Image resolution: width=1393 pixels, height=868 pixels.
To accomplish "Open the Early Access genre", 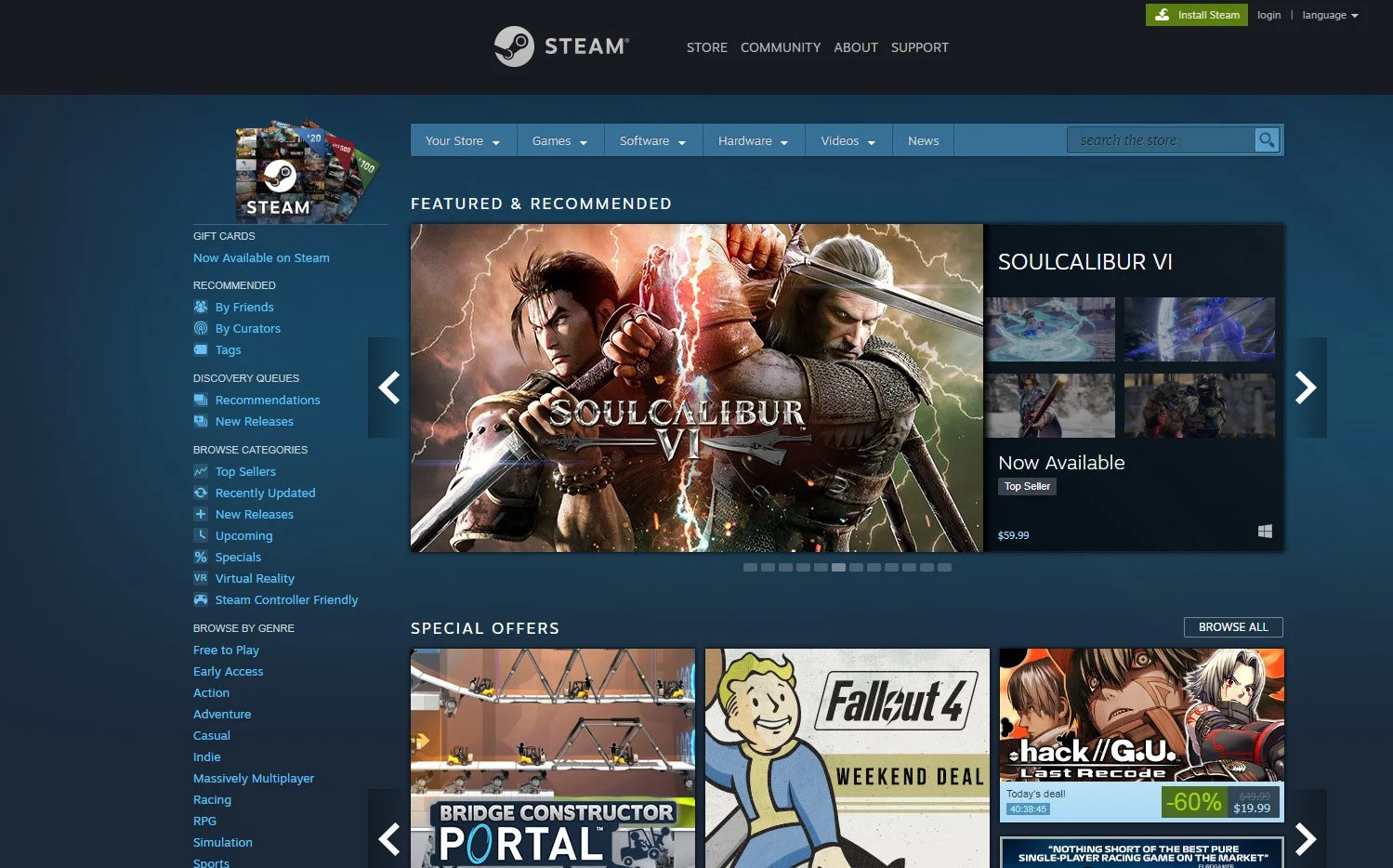I will coord(228,671).
